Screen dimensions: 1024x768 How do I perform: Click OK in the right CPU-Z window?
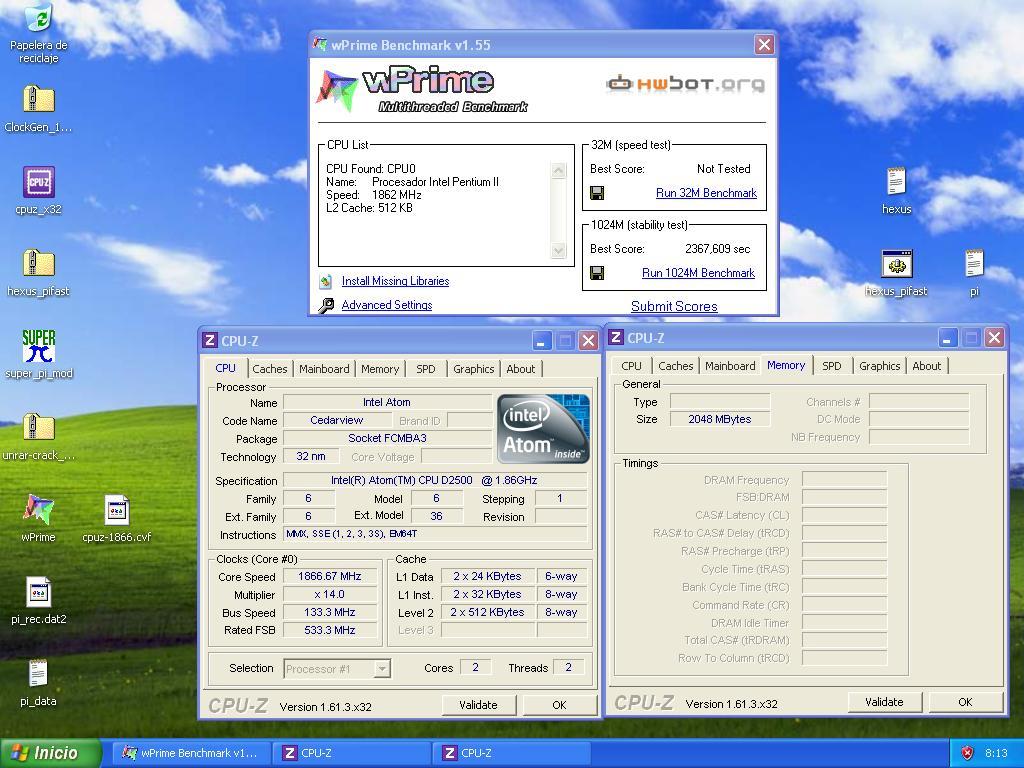pyautogui.click(x=965, y=702)
